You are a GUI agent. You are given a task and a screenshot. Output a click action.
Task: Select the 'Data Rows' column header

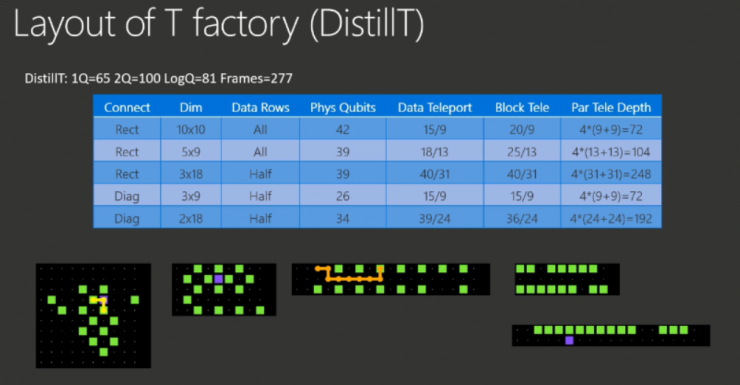click(261, 108)
